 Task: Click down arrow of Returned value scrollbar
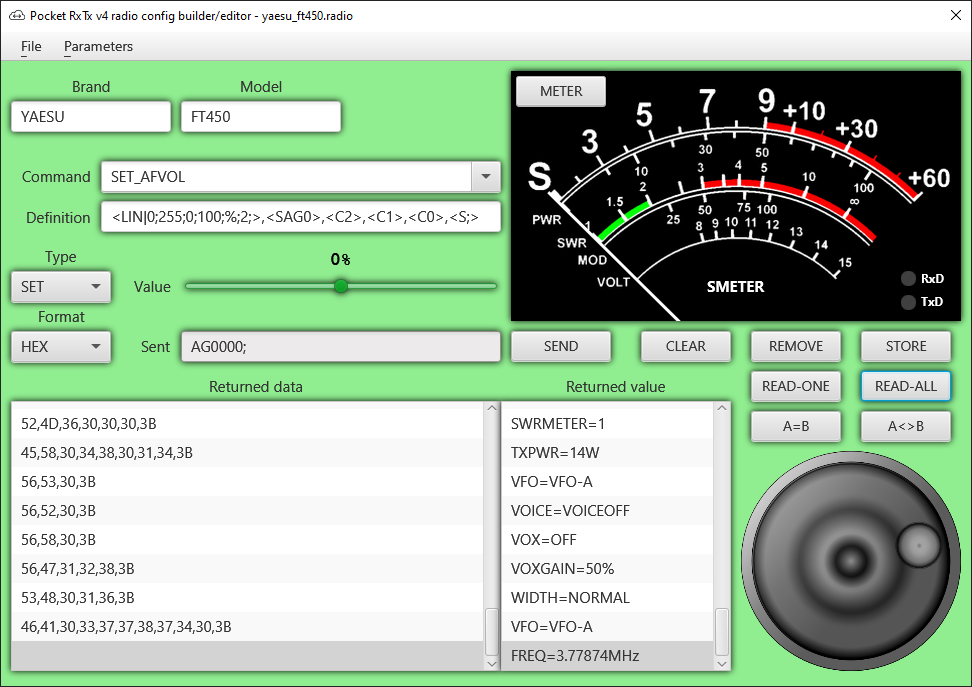coord(722,663)
